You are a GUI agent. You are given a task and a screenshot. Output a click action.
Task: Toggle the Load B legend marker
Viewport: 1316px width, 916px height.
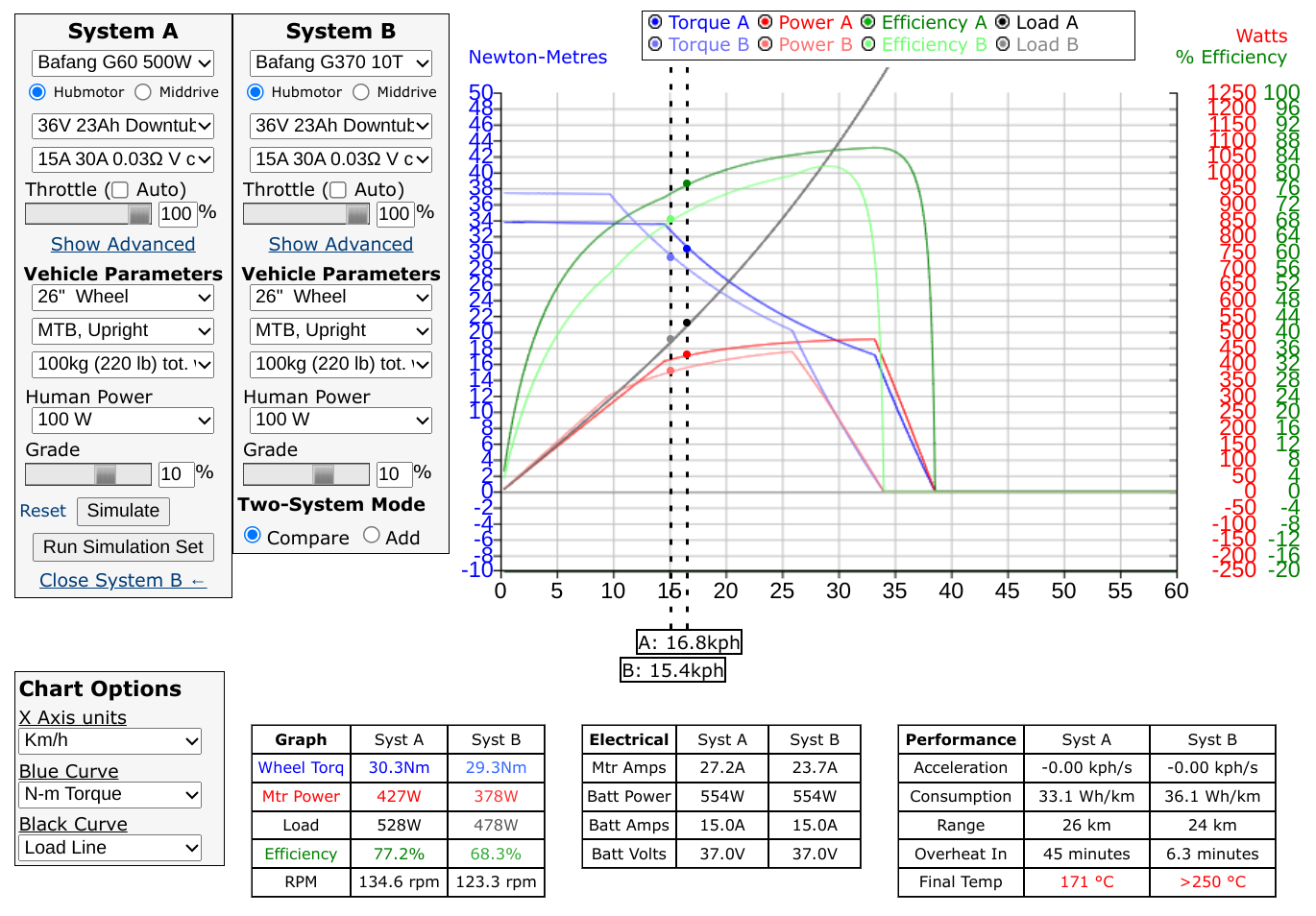[1003, 44]
